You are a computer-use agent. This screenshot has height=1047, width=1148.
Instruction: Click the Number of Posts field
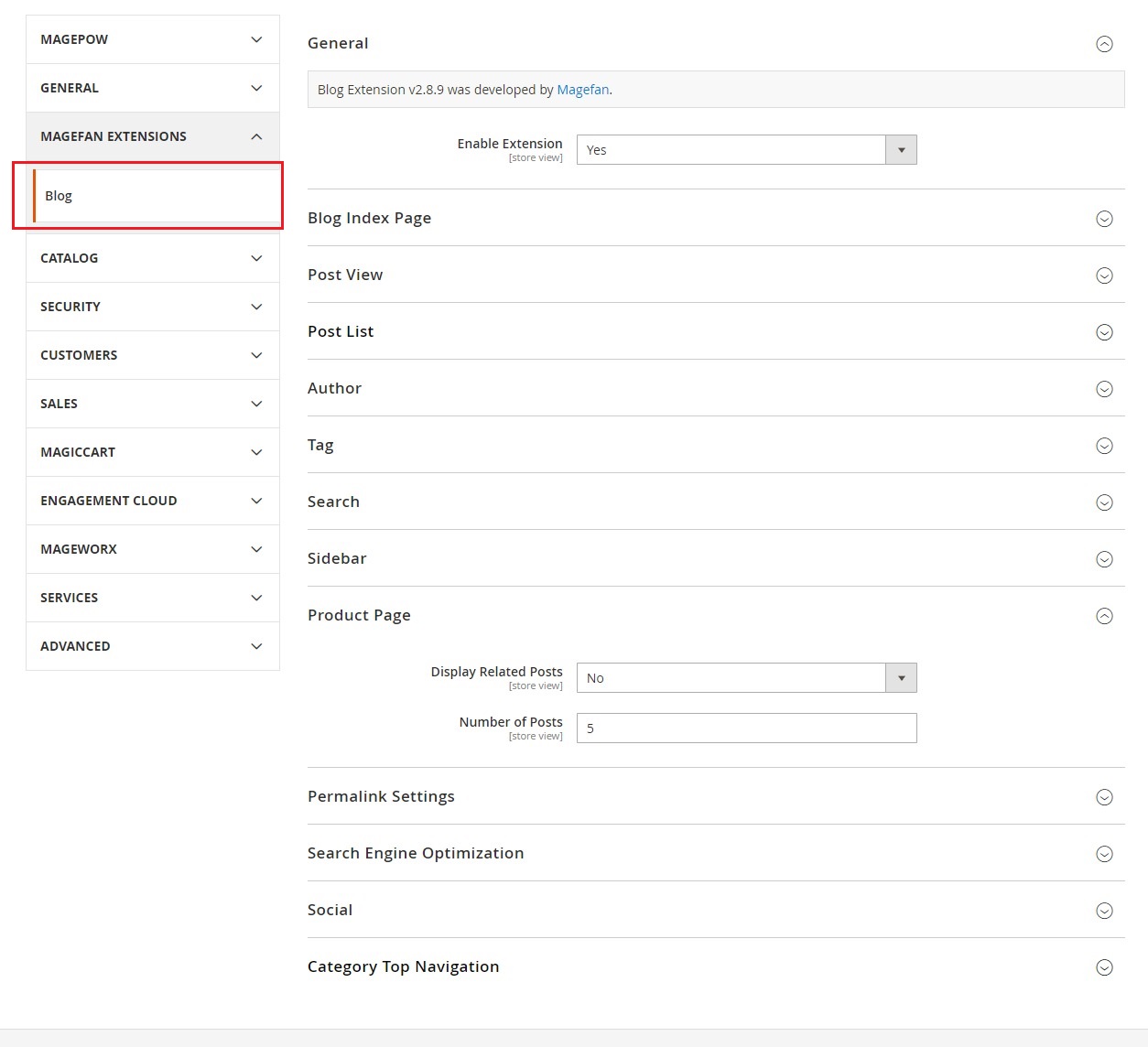[x=746, y=729]
